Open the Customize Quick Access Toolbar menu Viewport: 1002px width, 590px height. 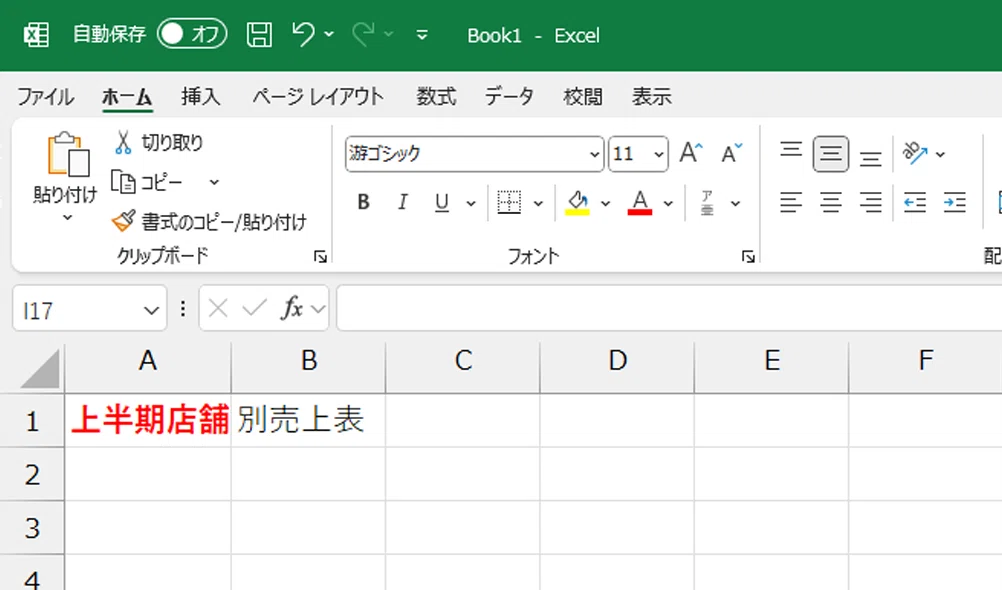click(x=422, y=35)
